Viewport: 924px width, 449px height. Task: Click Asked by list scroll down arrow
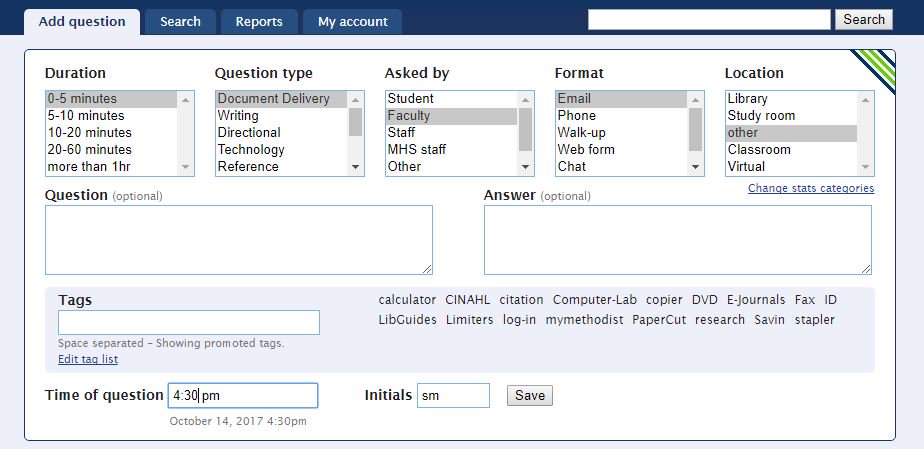526,167
